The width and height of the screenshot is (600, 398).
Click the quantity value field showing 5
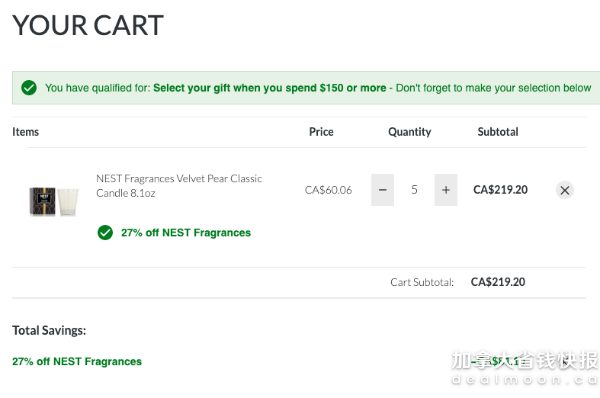click(414, 190)
